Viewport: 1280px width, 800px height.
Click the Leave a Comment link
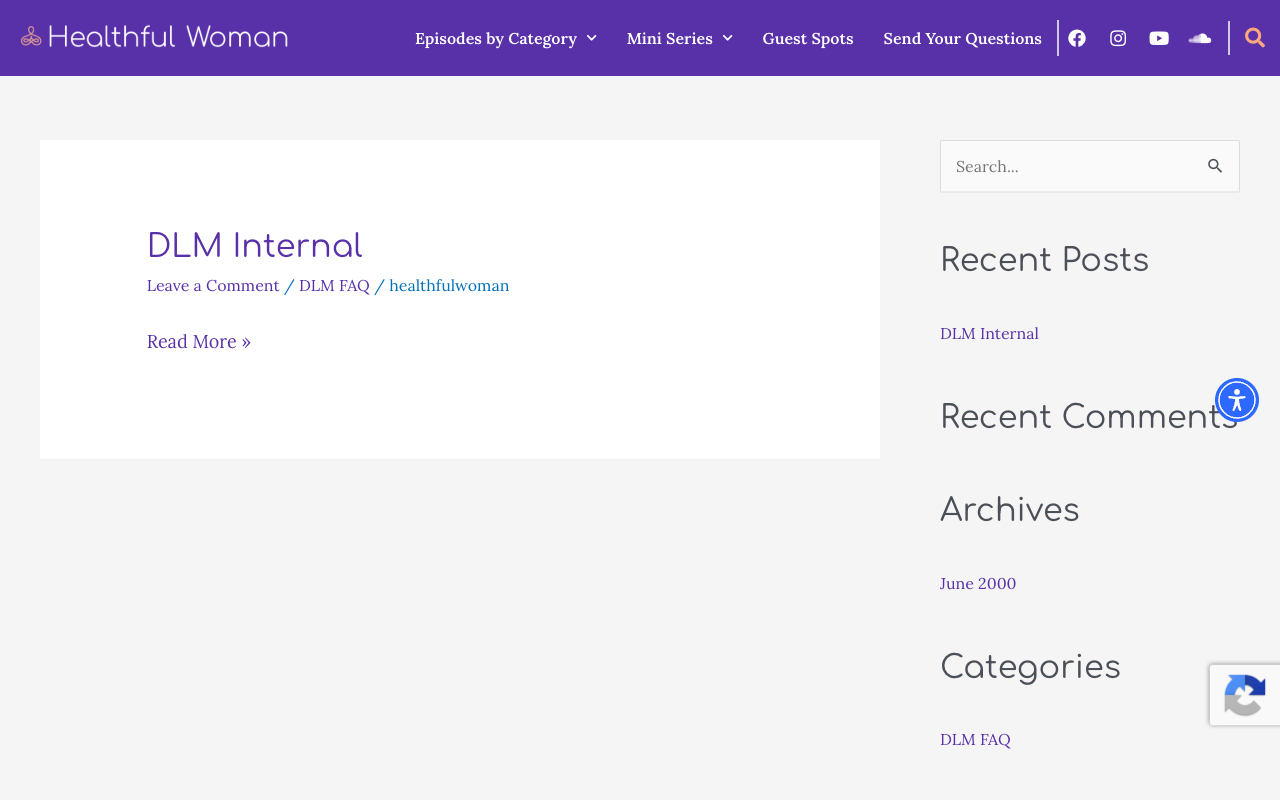click(213, 285)
